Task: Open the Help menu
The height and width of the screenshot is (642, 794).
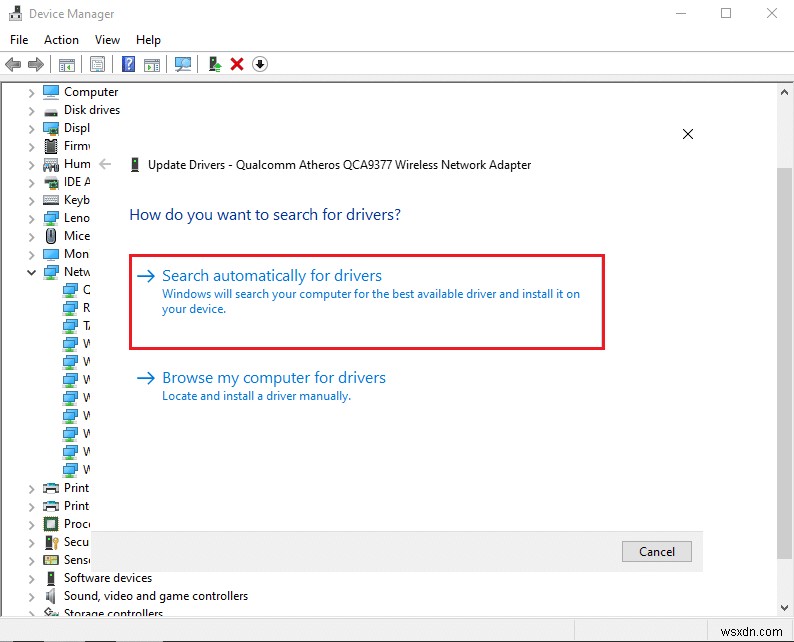Action: (148, 39)
